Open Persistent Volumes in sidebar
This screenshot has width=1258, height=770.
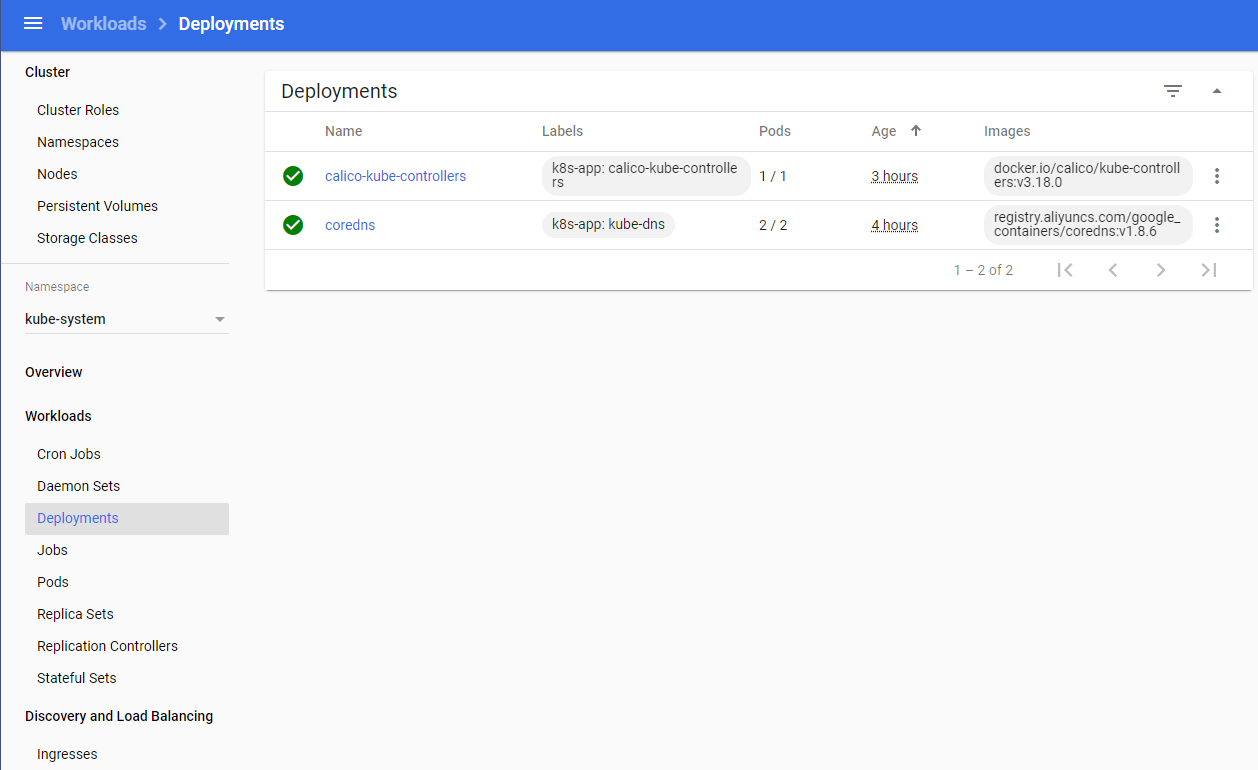coord(97,206)
